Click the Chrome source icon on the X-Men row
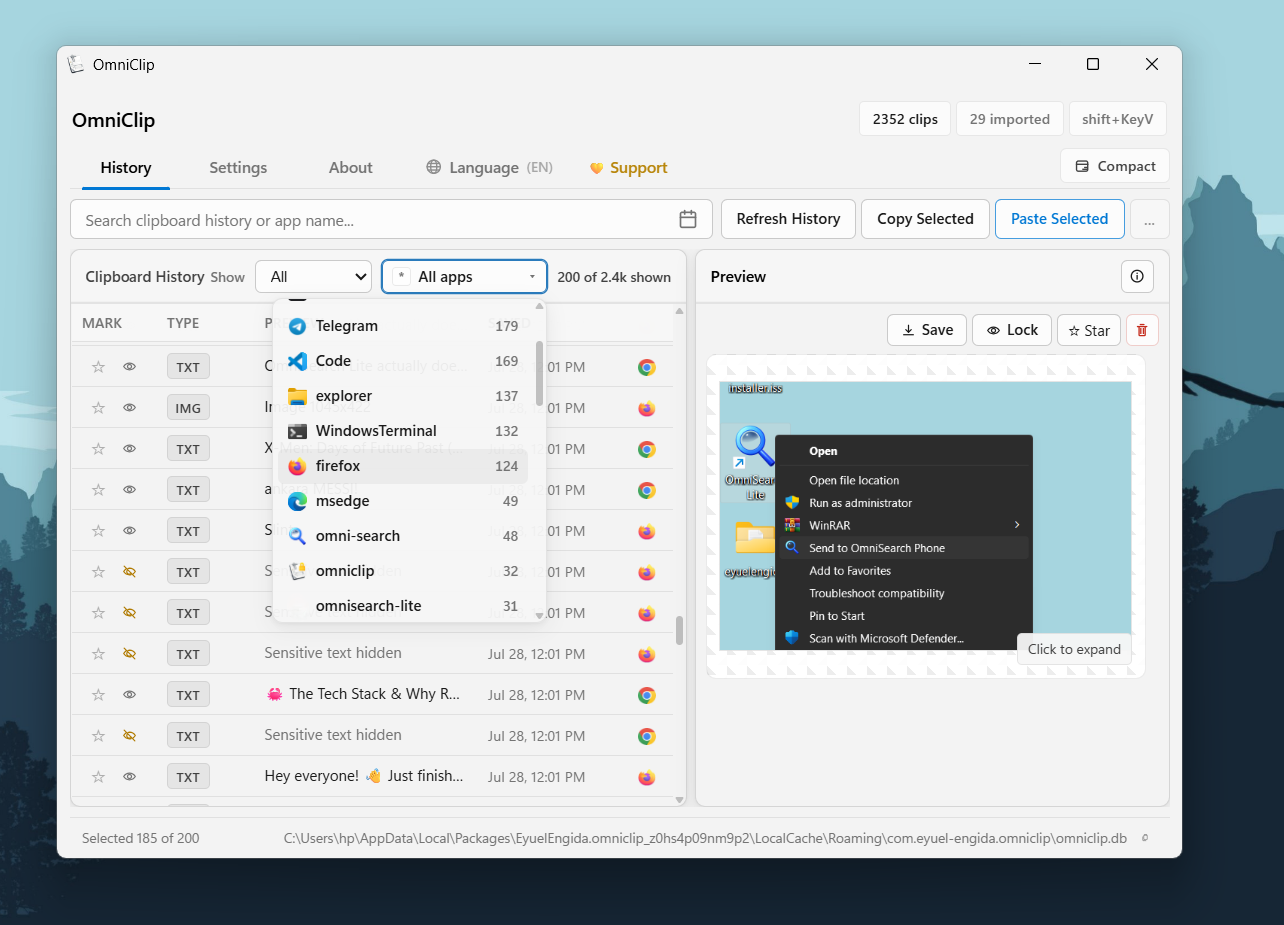Screen dimensions: 1284x925 coord(647,449)
